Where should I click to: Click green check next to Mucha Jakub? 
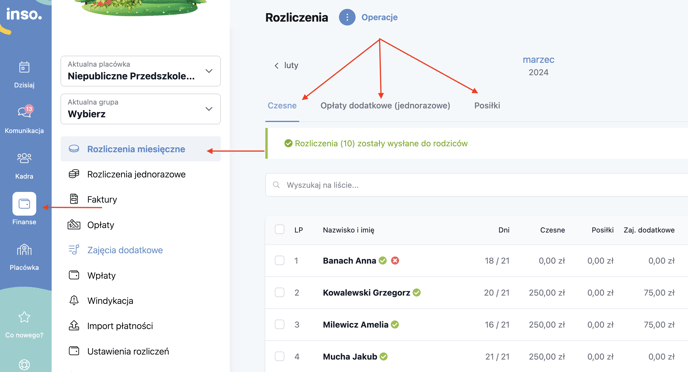click(x=383, y=357)
